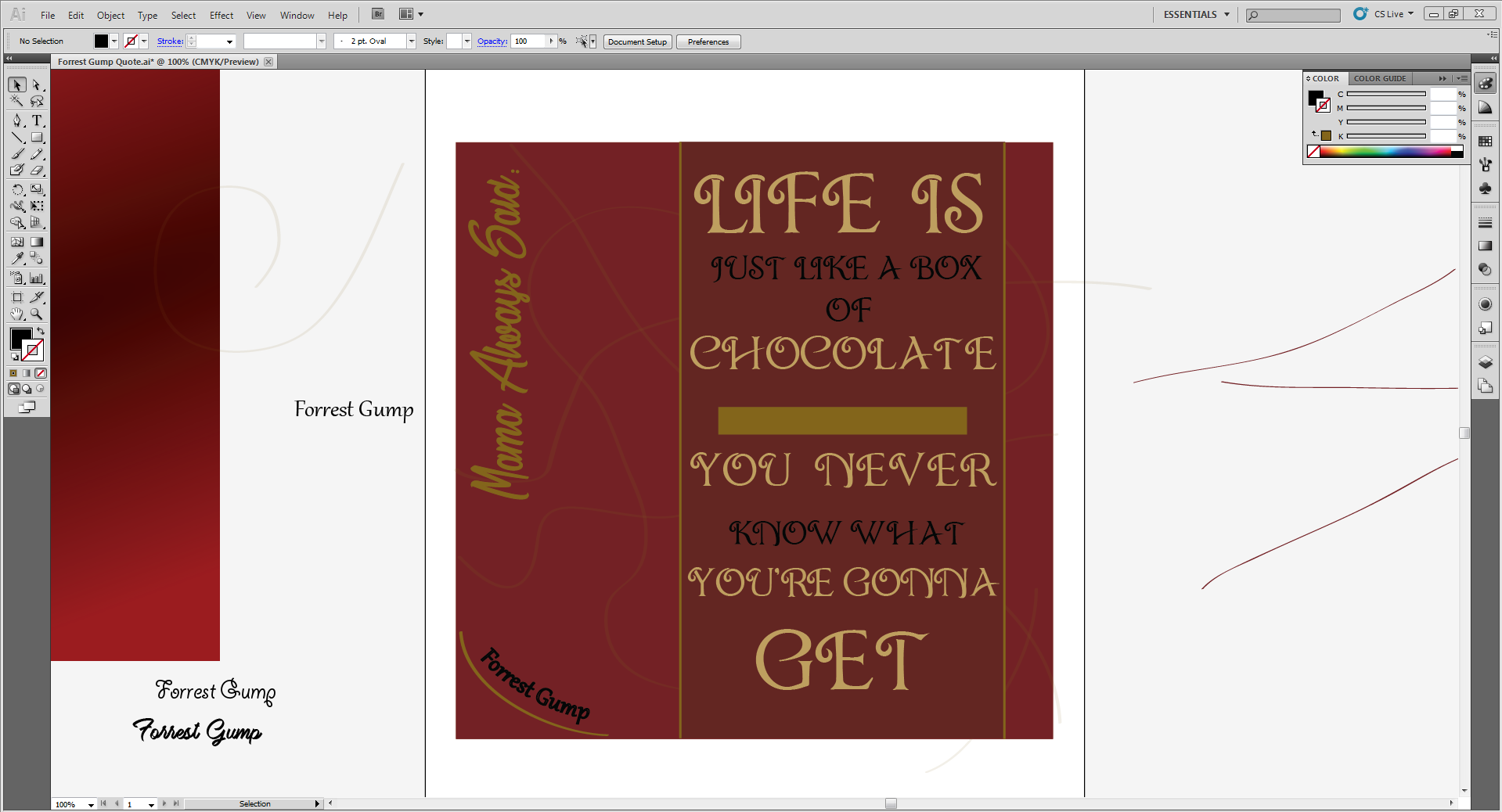1502x812 pixels.
Task: Open the Swatches panel icon
Action: (1485, 142)
